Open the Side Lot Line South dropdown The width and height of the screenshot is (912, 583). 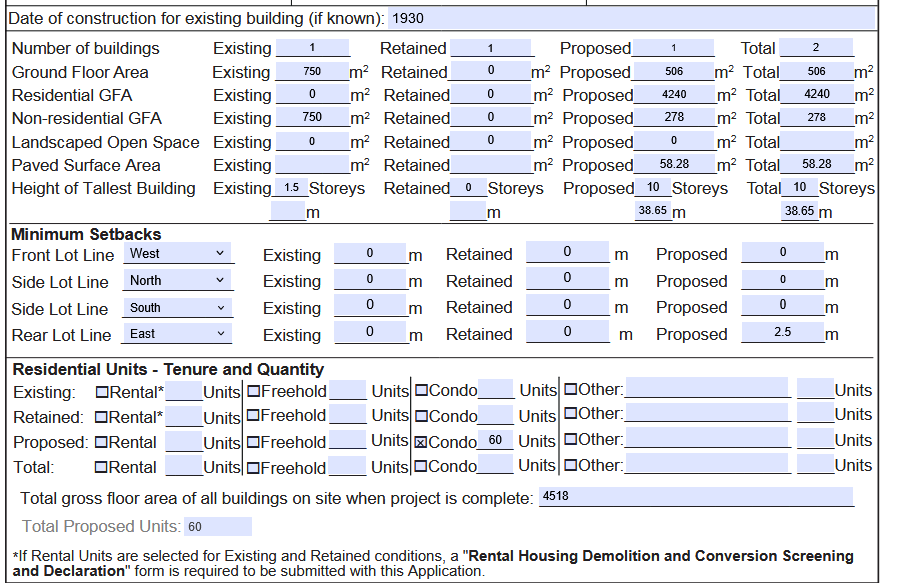pos(178,308)
